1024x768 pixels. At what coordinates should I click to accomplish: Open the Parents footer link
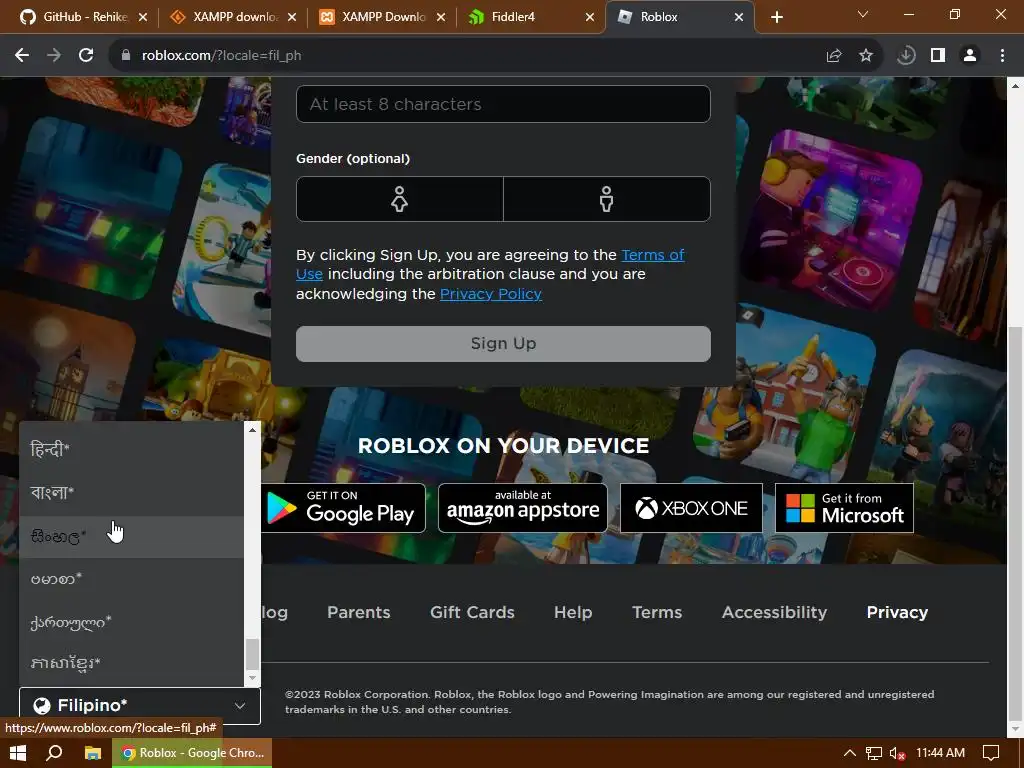click(359, 612)
